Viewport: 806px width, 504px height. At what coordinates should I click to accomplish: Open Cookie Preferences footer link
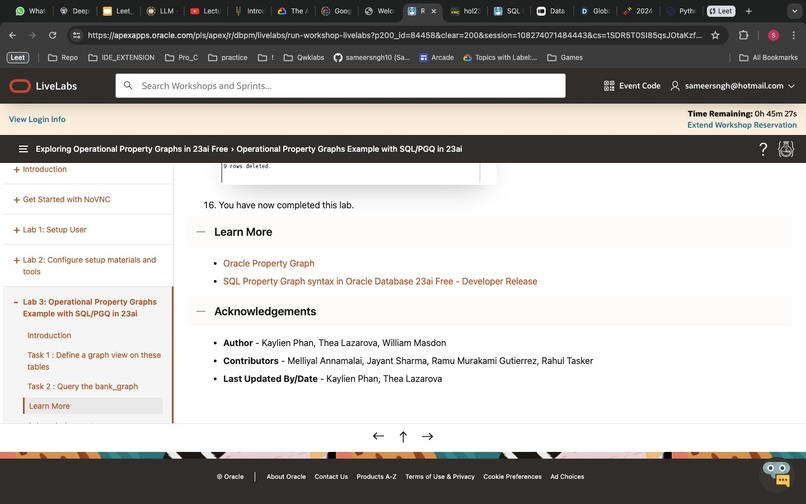click(512, 477)
